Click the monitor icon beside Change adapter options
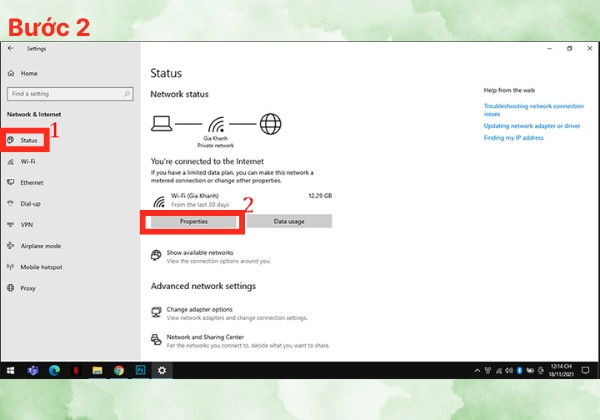Image resolution: width=600 pixels, height=420 pixels. click(x=156, y=312)
